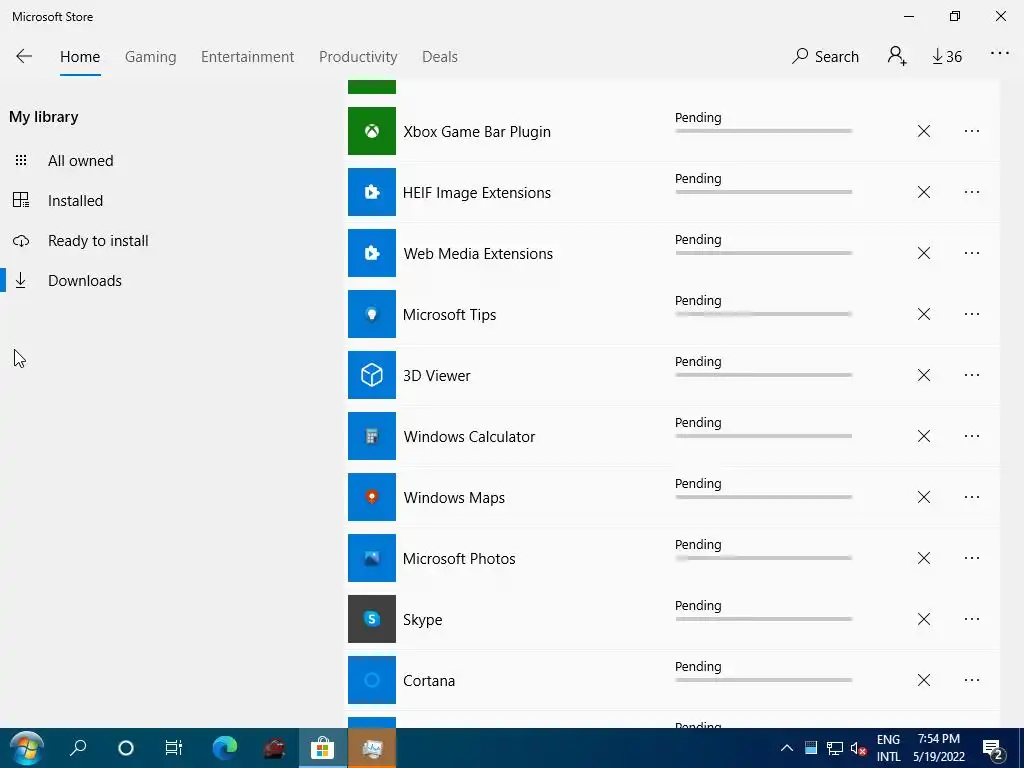Open more options for Microsoft Tips

tap(972, 314)
